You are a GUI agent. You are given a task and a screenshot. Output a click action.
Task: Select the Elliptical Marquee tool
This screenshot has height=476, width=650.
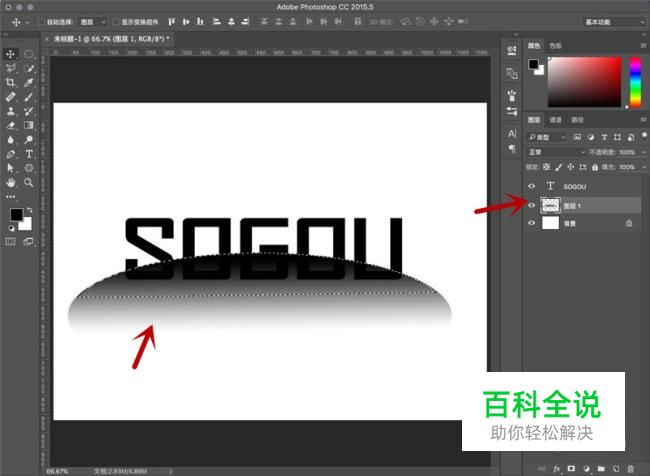(x=29, y=54)
